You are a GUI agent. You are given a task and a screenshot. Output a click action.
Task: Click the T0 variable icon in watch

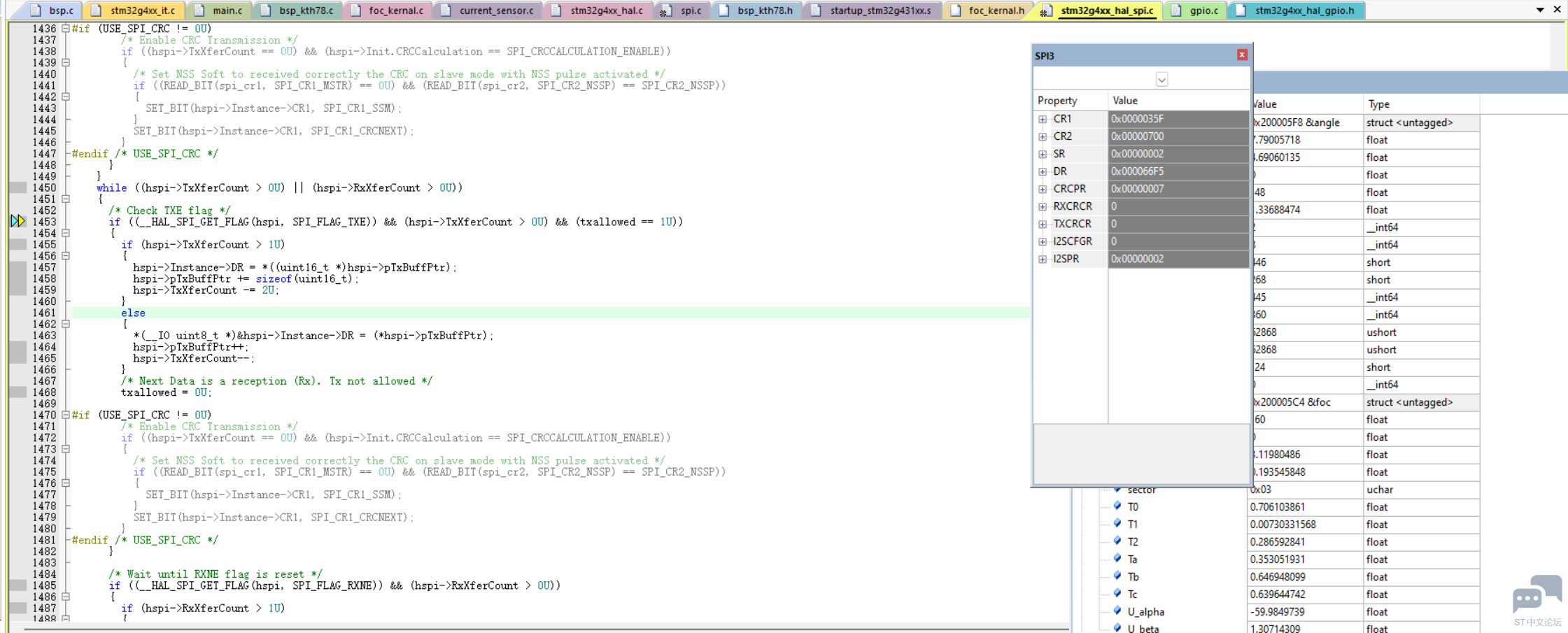(1117, 506)
